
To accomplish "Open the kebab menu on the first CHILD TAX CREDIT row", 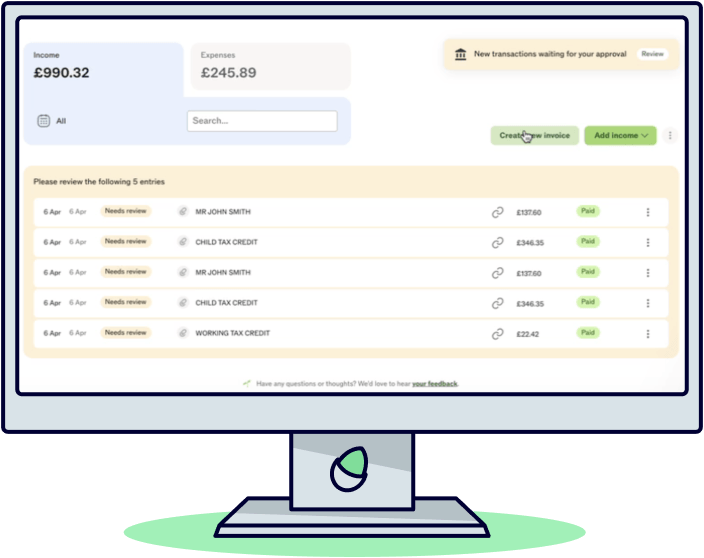I will tap(647, 242).
